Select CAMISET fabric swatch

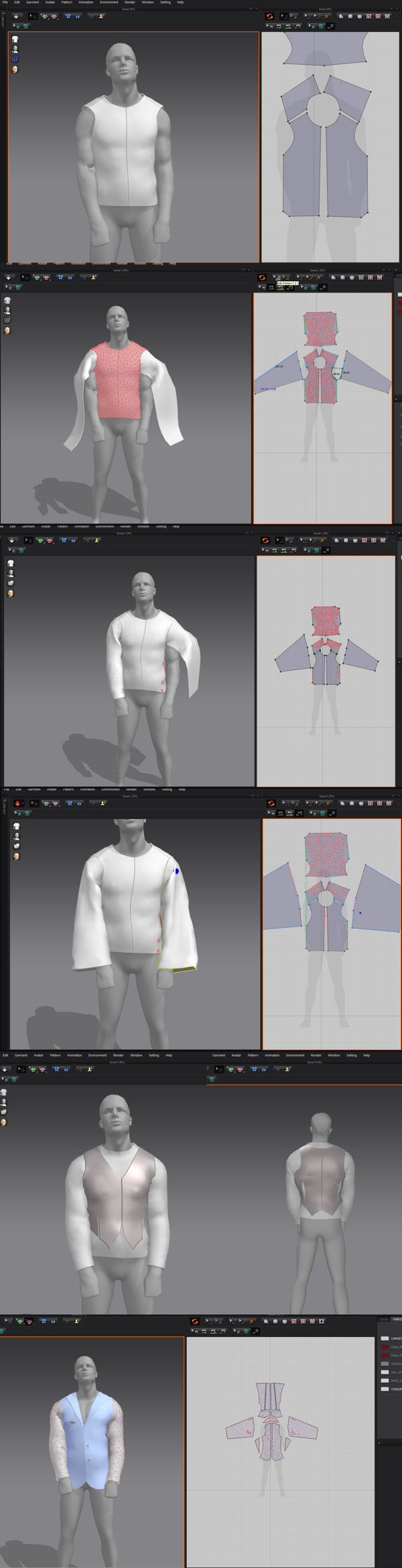385,1338
